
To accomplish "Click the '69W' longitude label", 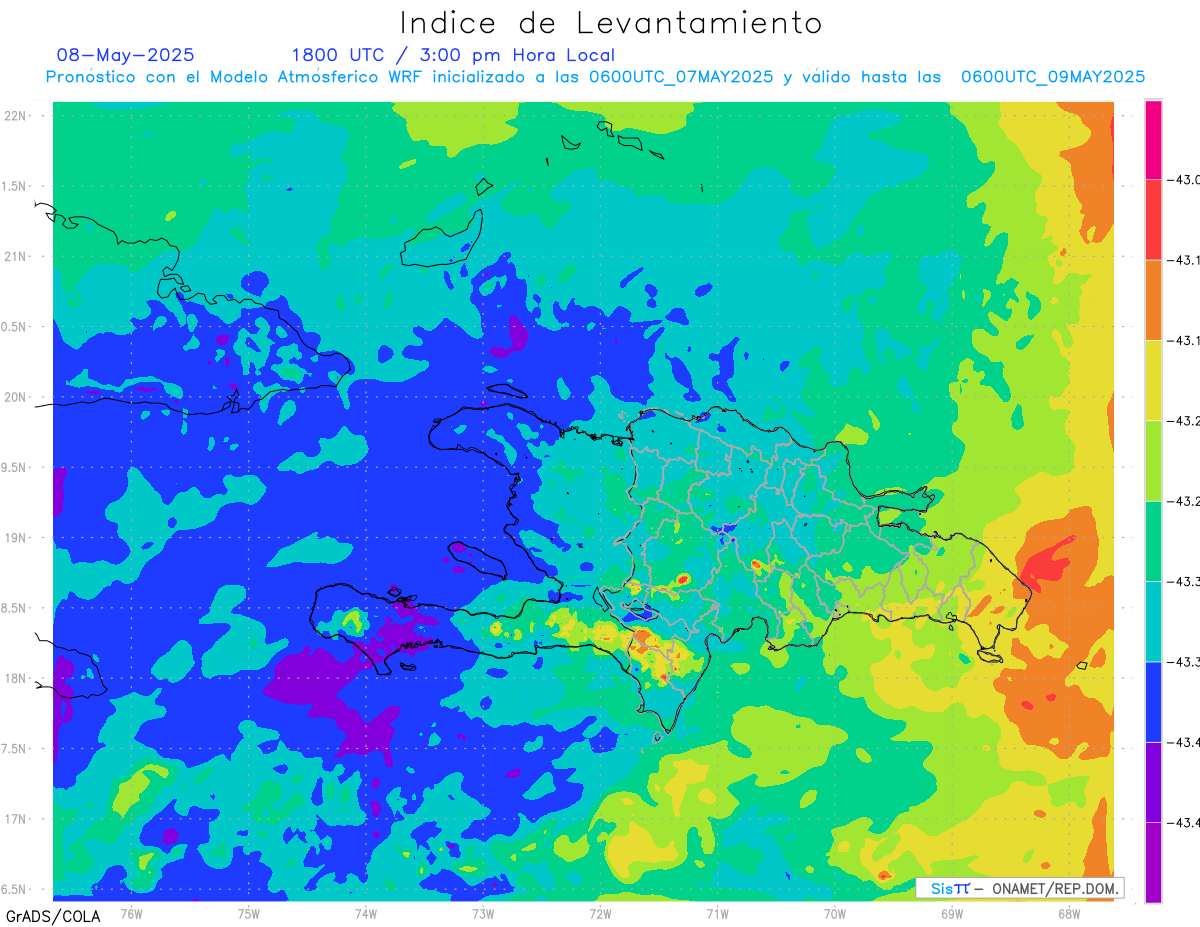I will pyautogui.click(x=952, y=913).
